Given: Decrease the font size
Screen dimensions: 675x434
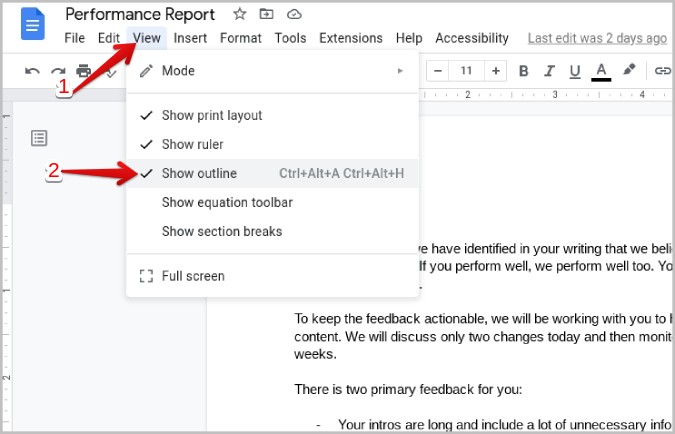Looking at the screenshot, I should [438, 71].
